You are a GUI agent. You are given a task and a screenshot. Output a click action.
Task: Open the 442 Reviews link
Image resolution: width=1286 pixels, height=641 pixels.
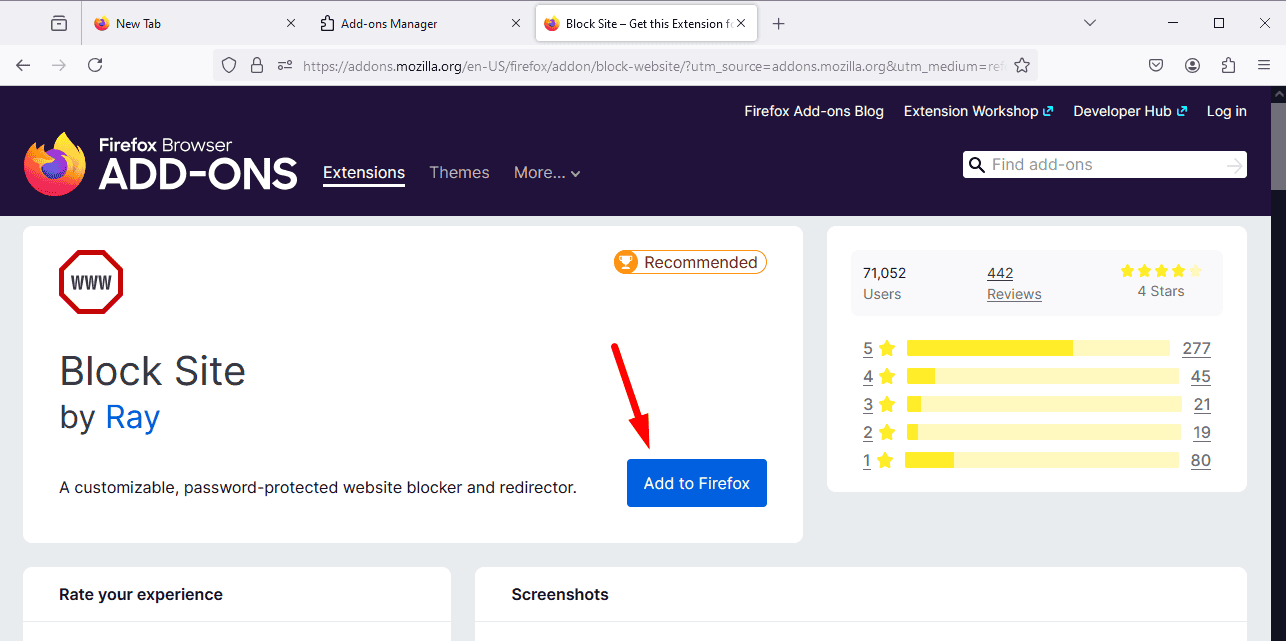[x=1014, y=283]
